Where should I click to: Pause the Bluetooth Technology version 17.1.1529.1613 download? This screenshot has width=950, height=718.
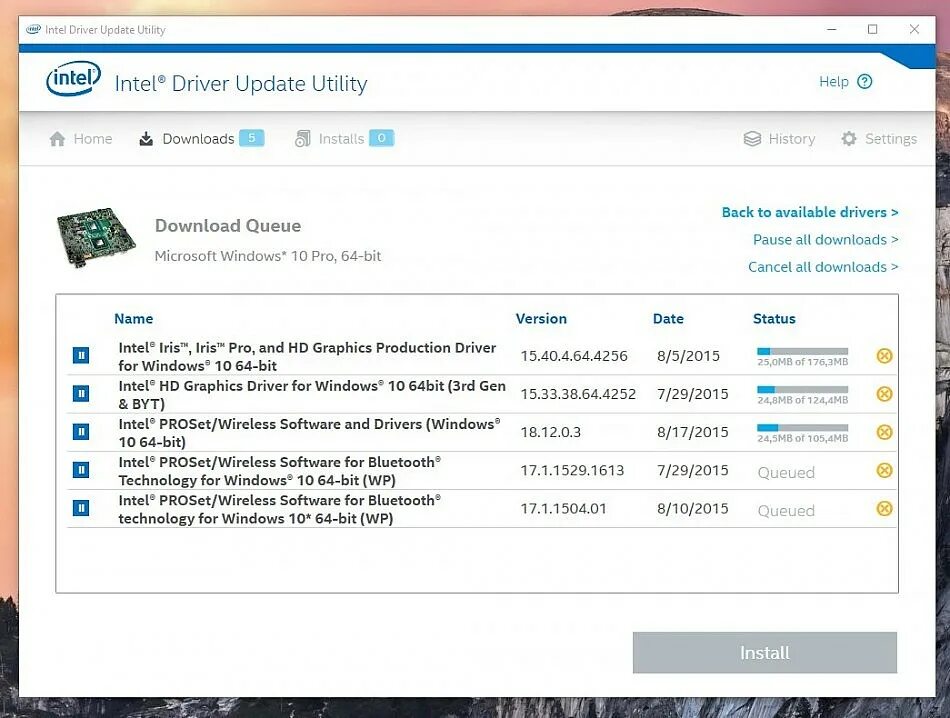[x=81, y=470]
